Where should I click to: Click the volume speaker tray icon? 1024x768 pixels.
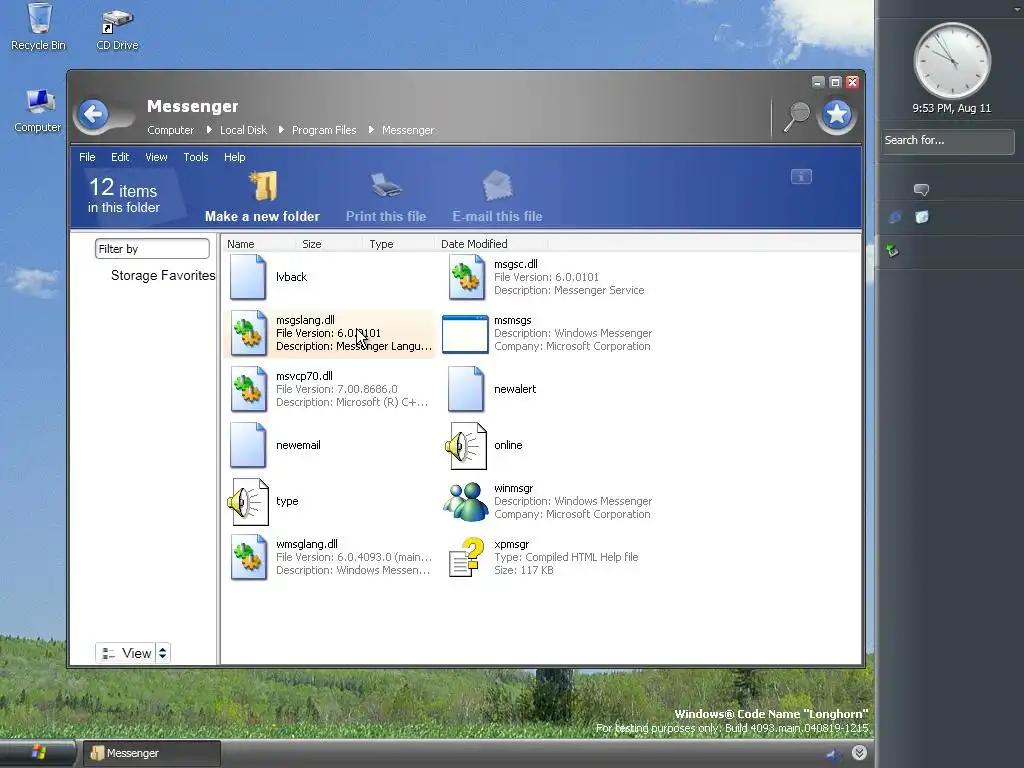pos(834,754)
